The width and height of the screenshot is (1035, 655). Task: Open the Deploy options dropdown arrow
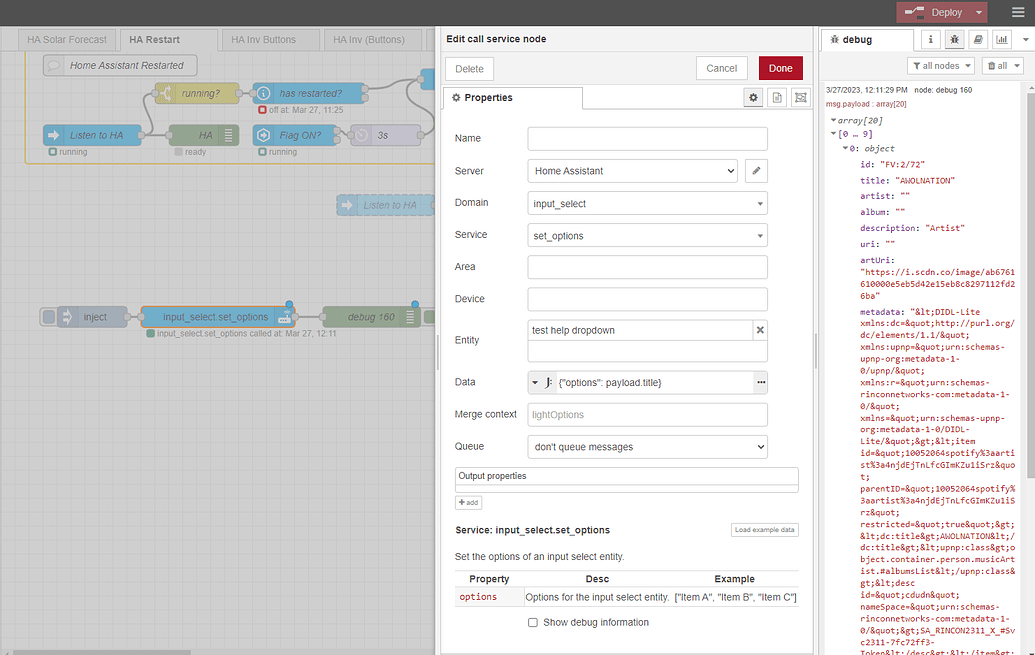click(980, 12)
